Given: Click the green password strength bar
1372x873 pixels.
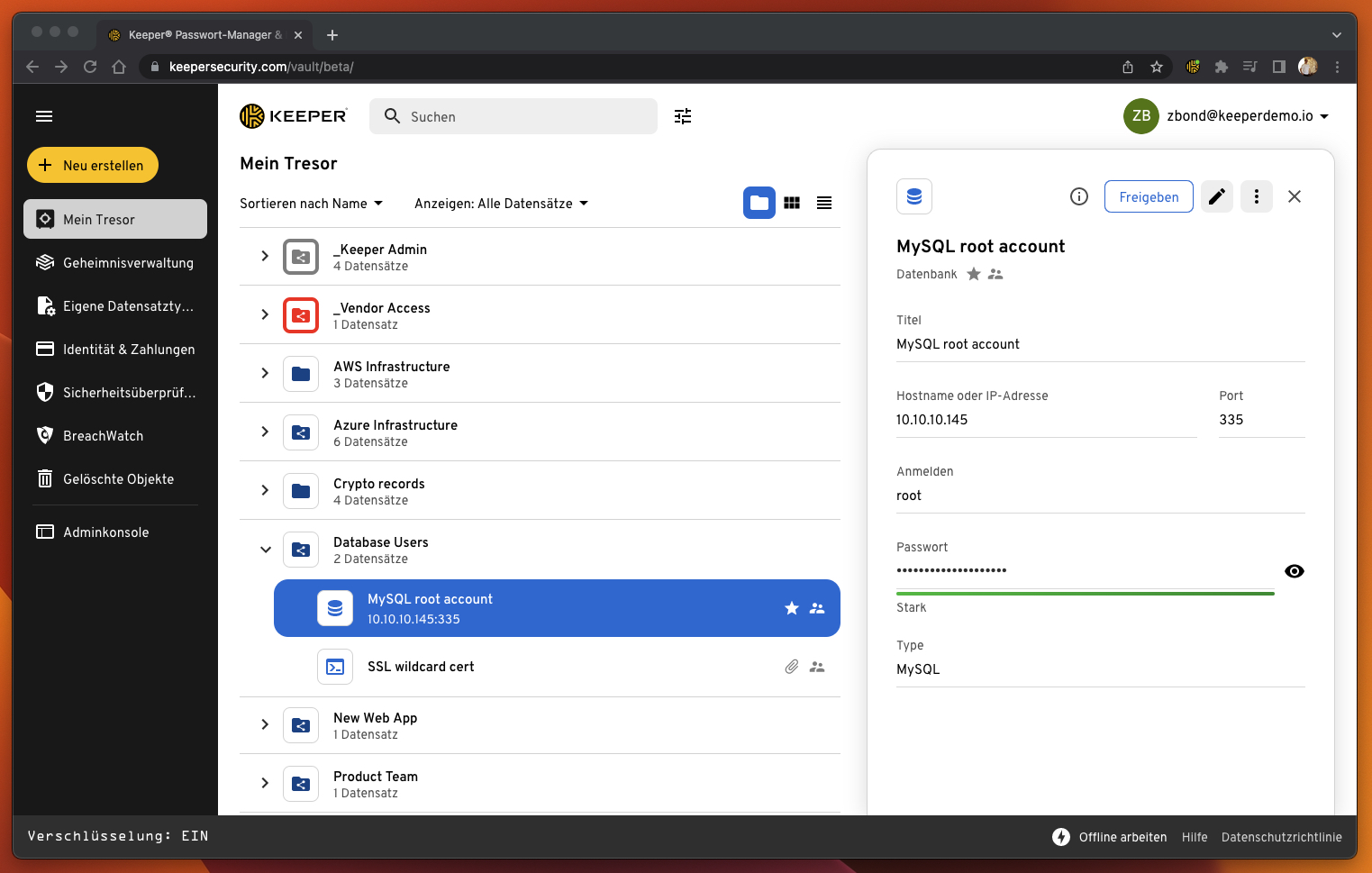Looking at the screenshot, I should (1086, 594).
